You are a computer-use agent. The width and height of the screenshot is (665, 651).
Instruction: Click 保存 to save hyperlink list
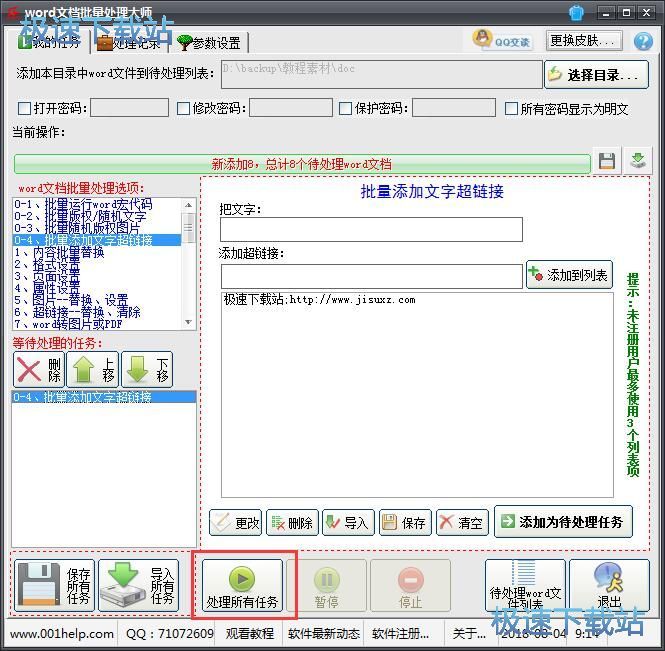tap(405, 522)
